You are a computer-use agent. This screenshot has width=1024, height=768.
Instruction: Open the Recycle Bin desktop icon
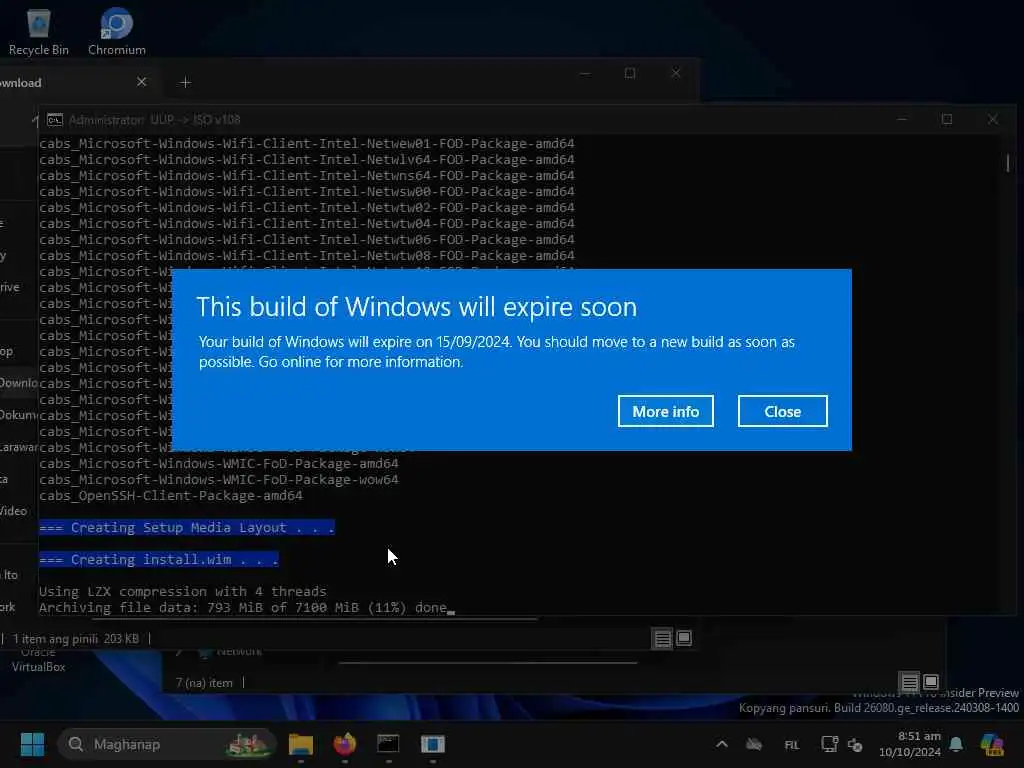39,33
